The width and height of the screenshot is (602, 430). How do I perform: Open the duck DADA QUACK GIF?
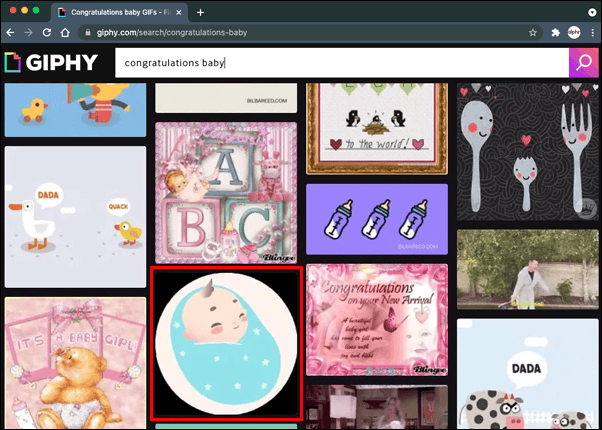pyautogui.click(x=75, y=217)
